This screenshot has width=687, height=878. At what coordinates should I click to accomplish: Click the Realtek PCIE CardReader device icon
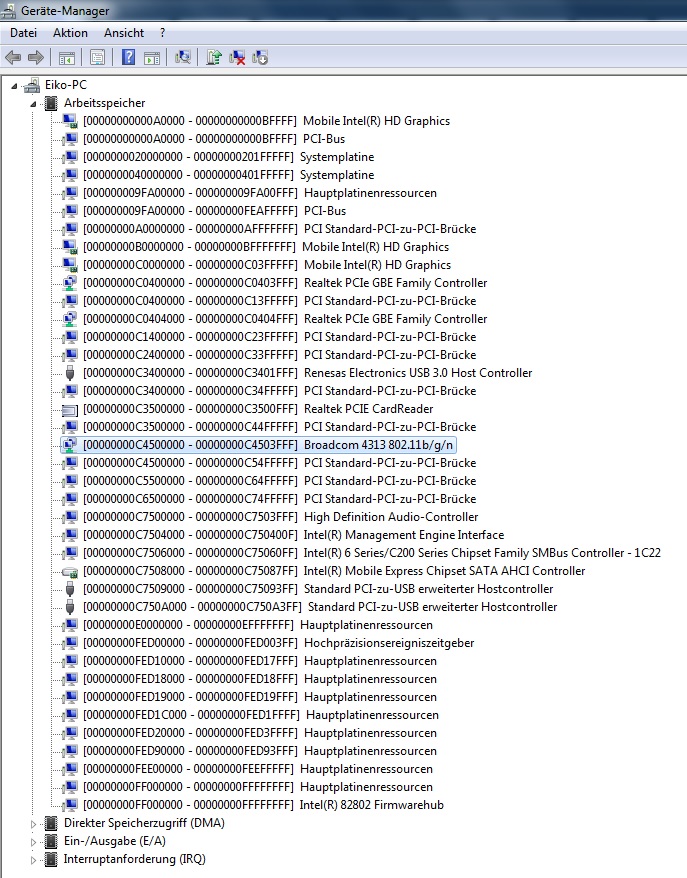pos(70,409)
